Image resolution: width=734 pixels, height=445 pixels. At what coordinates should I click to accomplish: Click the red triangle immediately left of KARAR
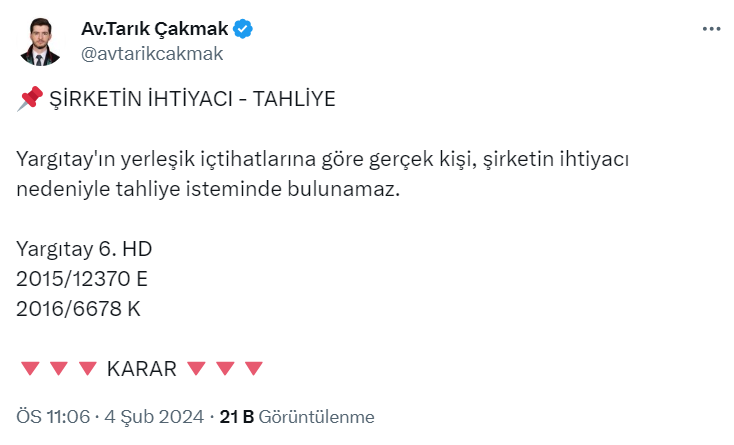coord(87,369)
